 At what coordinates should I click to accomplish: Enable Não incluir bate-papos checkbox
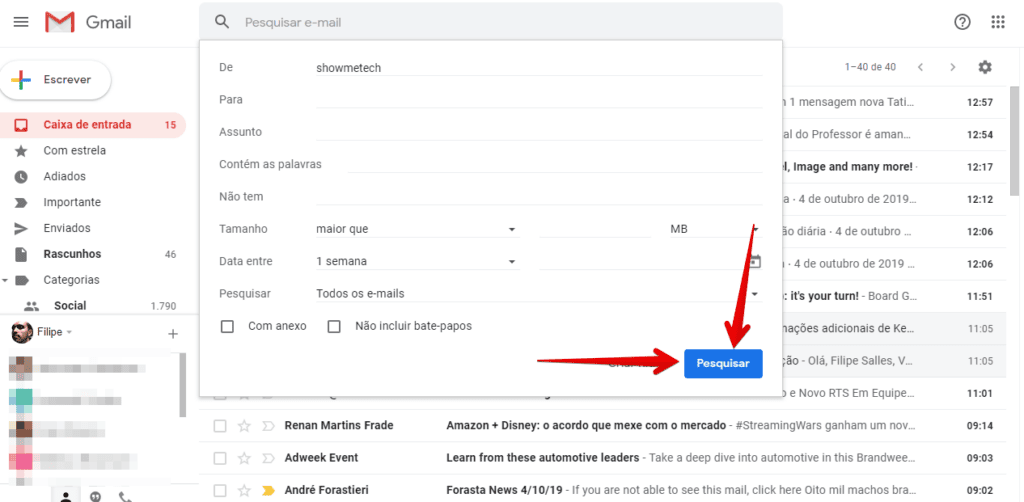point(334,326)
